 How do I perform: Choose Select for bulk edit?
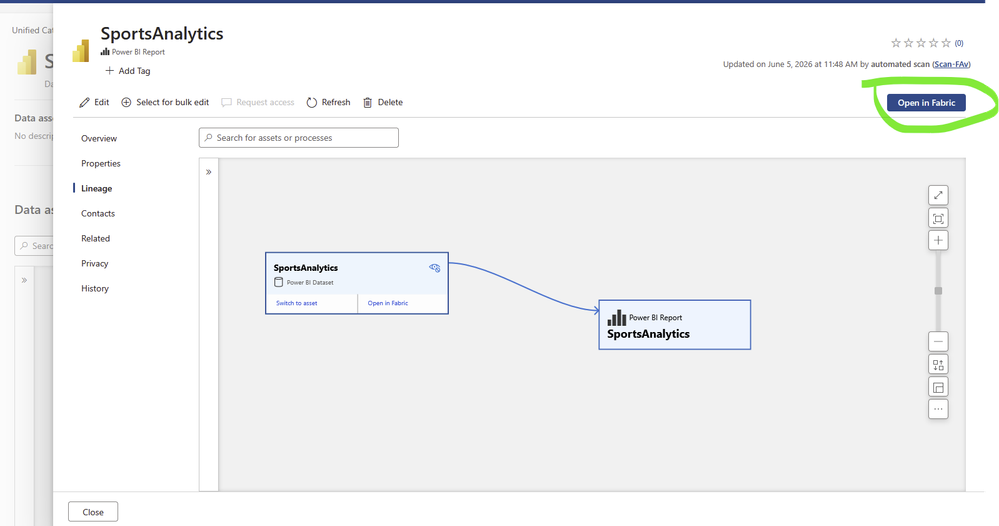click(x=165, y=102)
